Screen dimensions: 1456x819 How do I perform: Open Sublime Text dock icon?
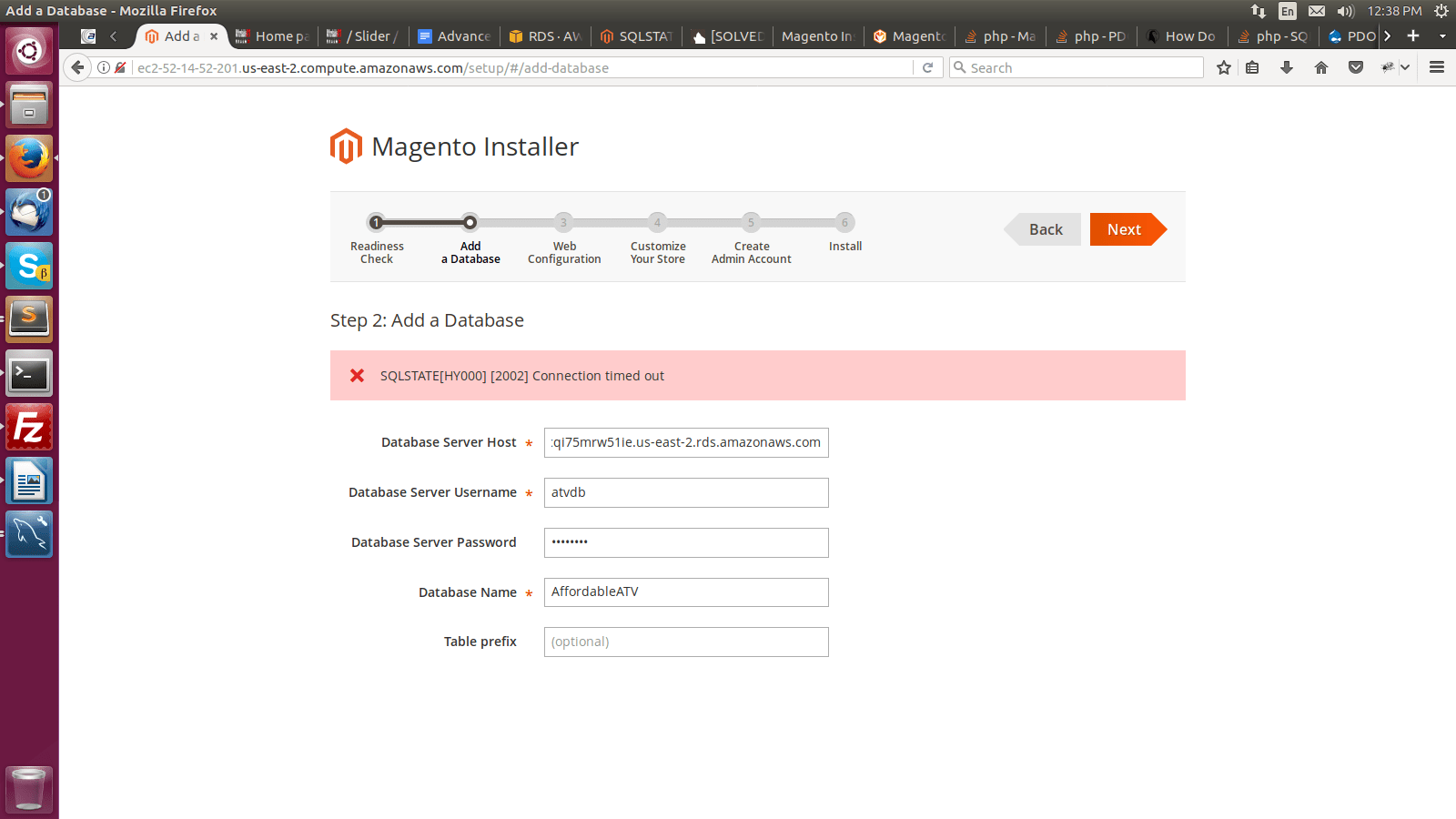click(29, 319)
